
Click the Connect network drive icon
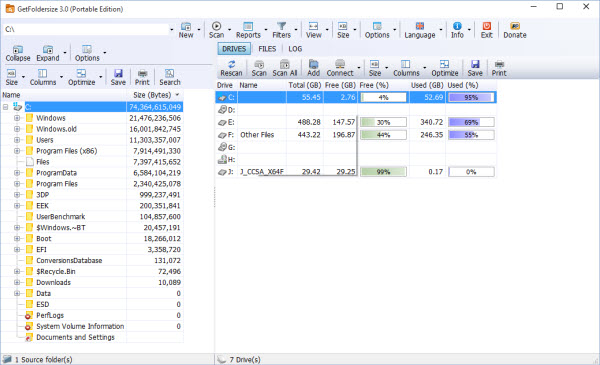pyautogui.click(x=340, y=64)
